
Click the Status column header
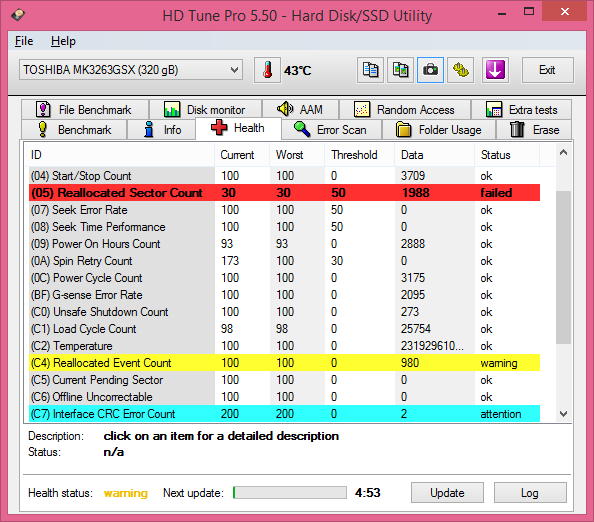pyautogui.click(x=507, y=155)
